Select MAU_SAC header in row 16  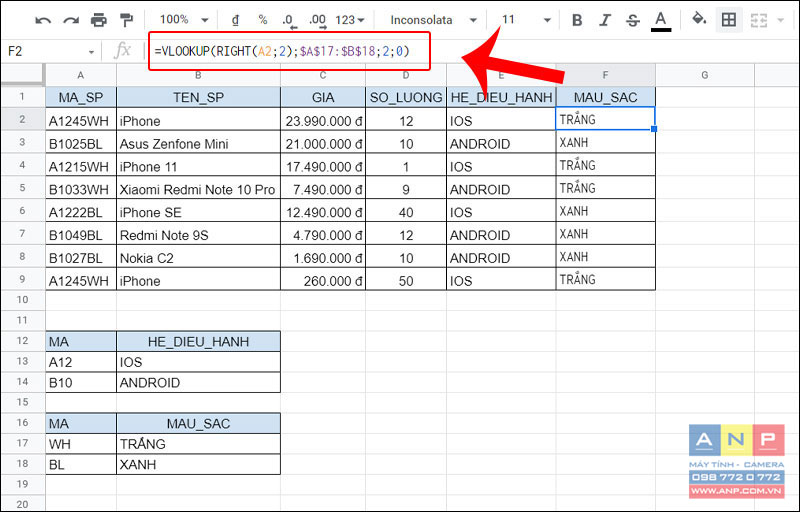click(x=198, y=423)
